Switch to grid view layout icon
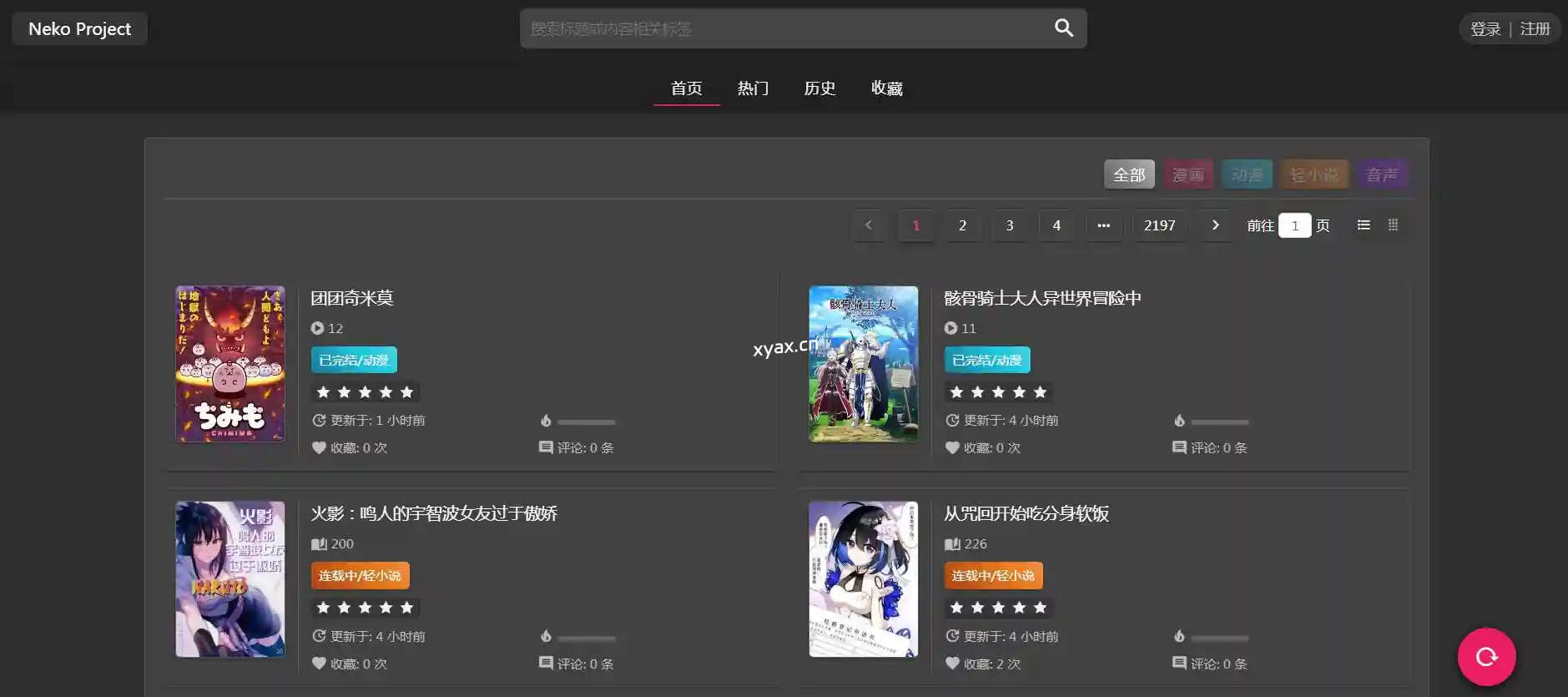 point(1393,225)
